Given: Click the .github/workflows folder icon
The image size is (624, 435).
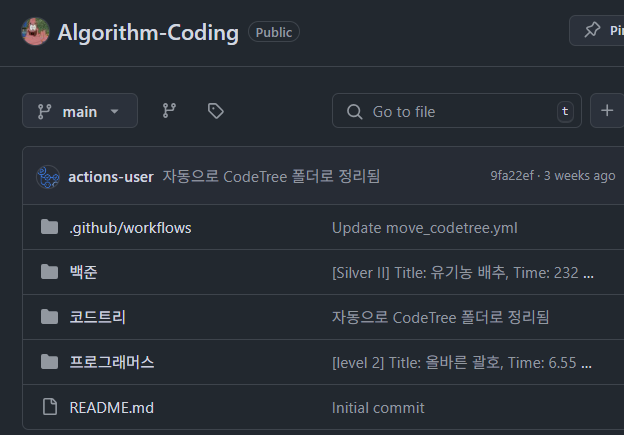Looking at the screenshot, I should point(49,227).
